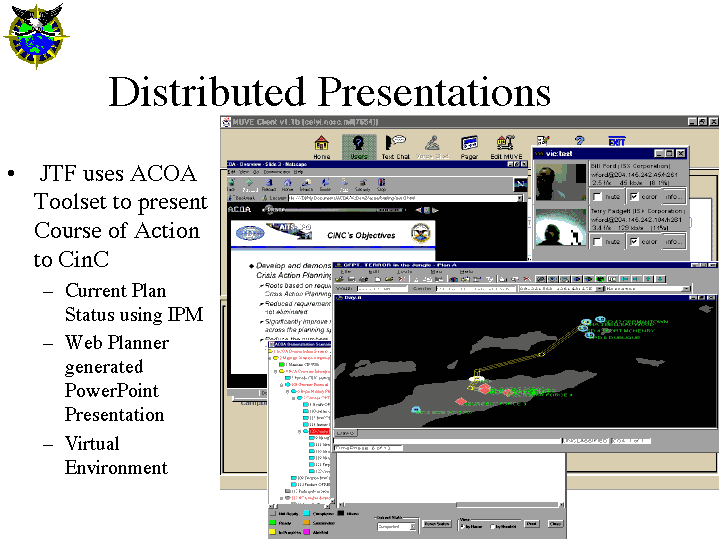
Task: Open the Tools menu in OPT window
Action: tap(404, 272)
